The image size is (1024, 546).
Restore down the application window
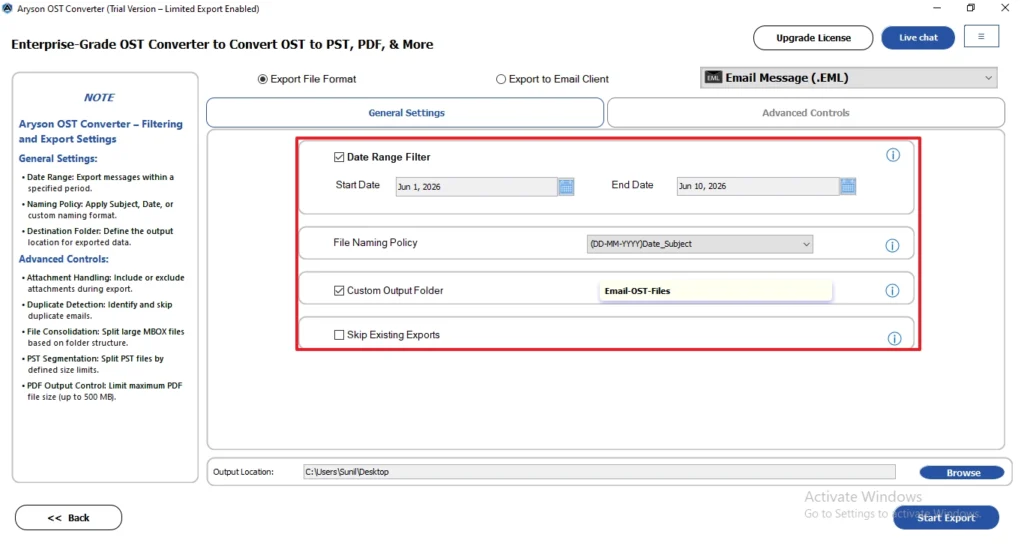point(970,8)
